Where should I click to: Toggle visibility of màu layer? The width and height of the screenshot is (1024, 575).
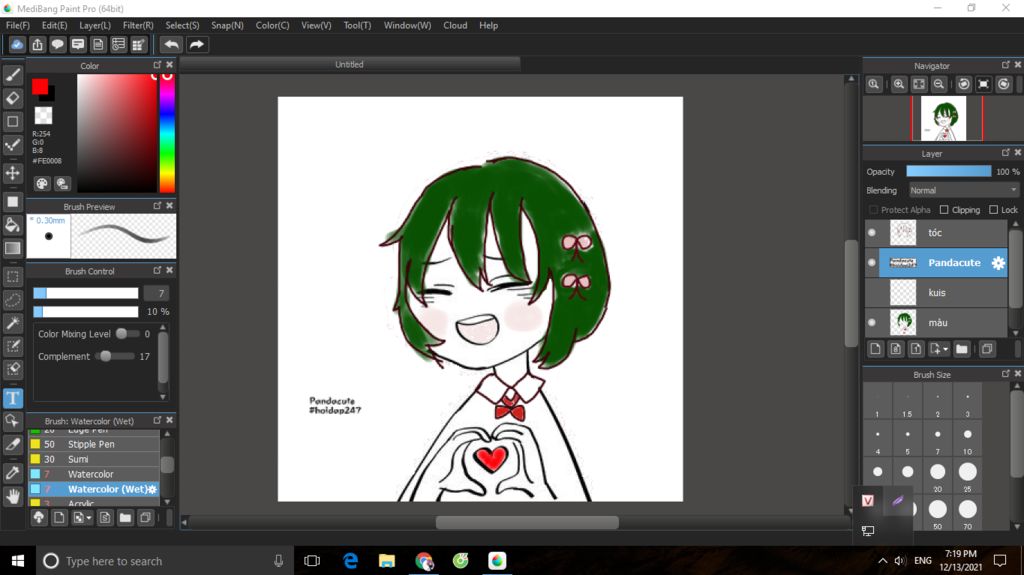[872, 322]
